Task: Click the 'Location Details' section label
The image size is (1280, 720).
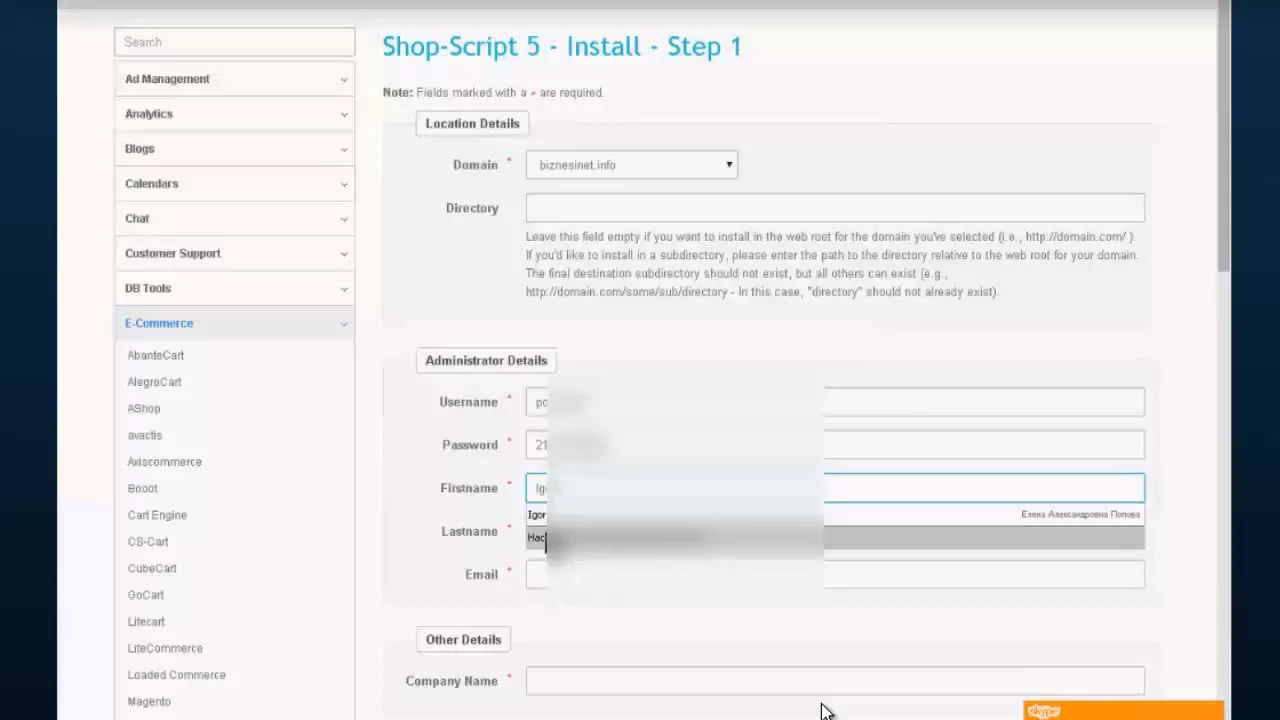Action: coord(472,123)
